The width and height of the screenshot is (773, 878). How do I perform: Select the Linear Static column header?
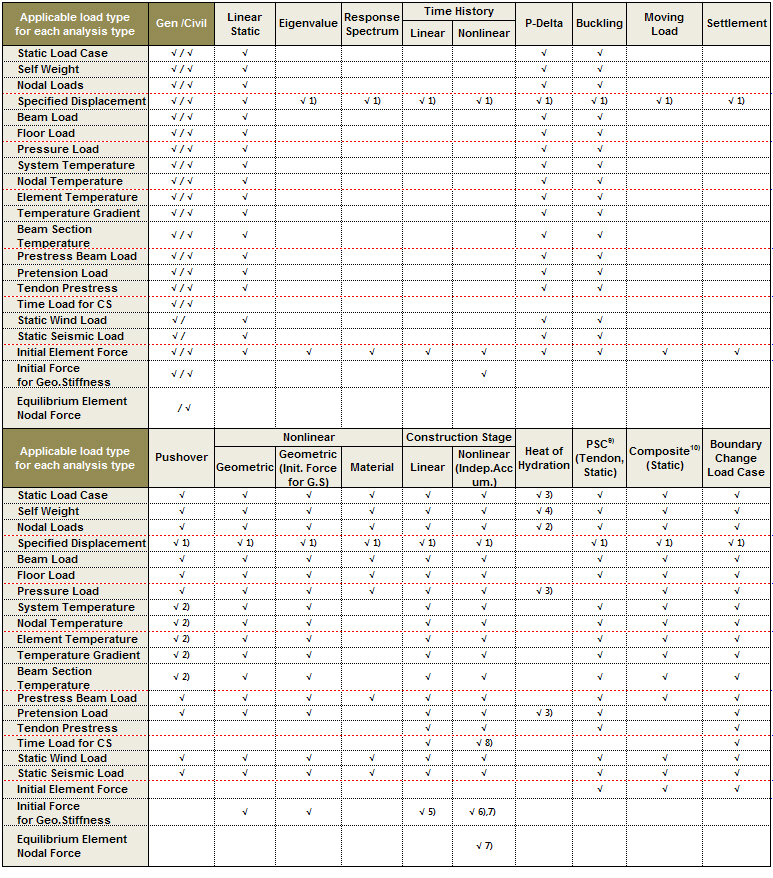coord(245,24)
